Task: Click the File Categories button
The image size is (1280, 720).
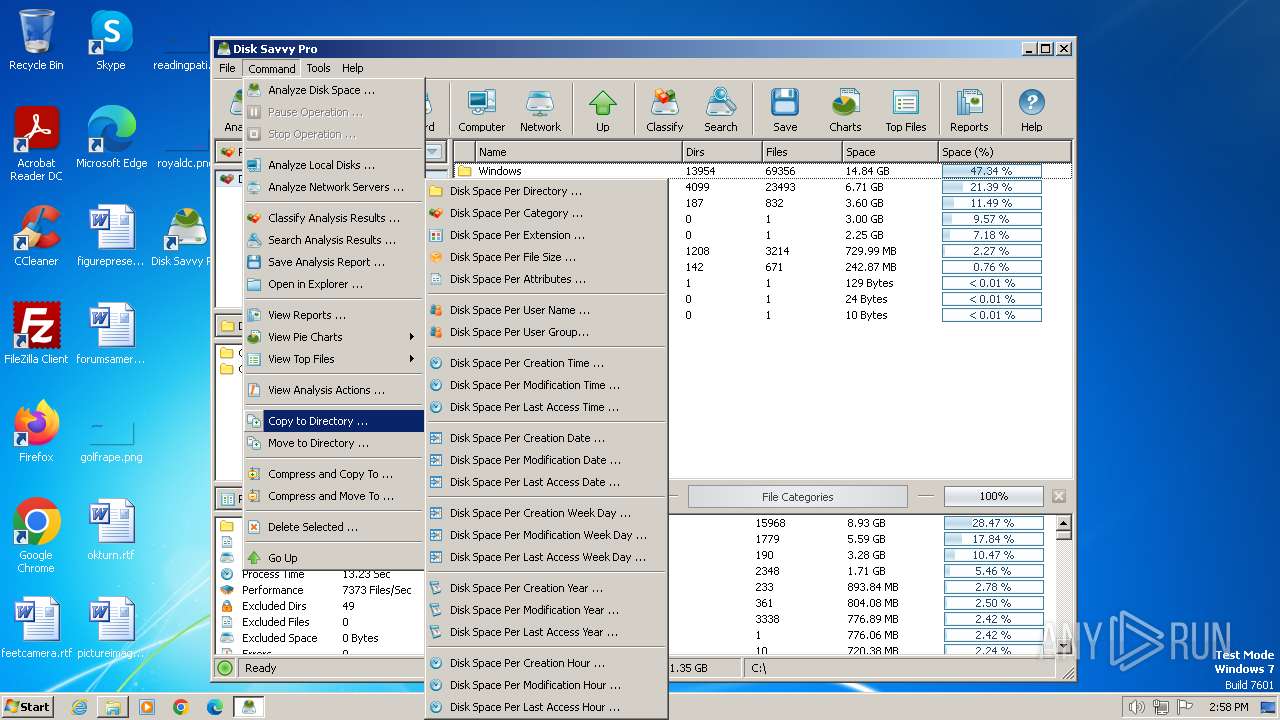Action: pyautogui.click(x=797, y=496)
